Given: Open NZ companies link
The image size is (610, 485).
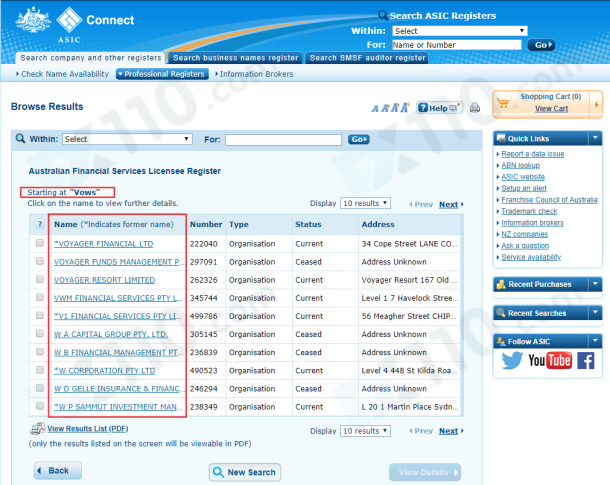Looking at the screenshot, I should [524, 234].
